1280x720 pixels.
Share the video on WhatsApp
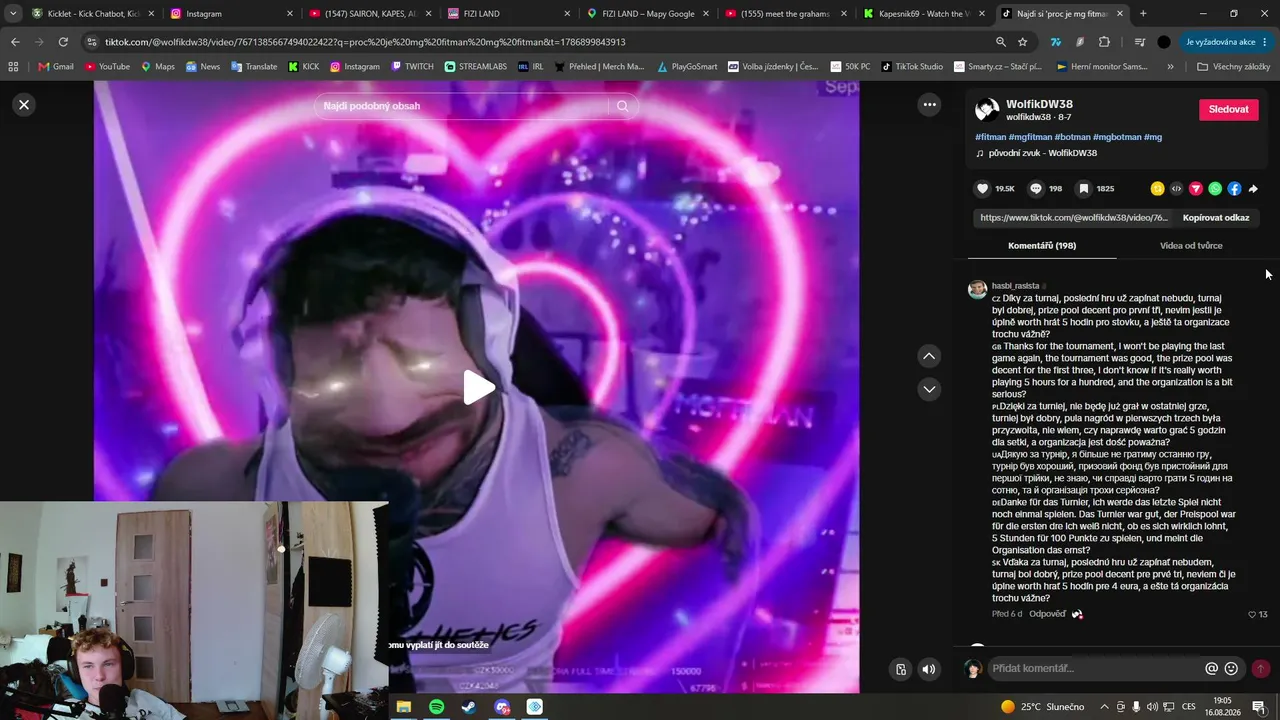[x=1215, y=188]
